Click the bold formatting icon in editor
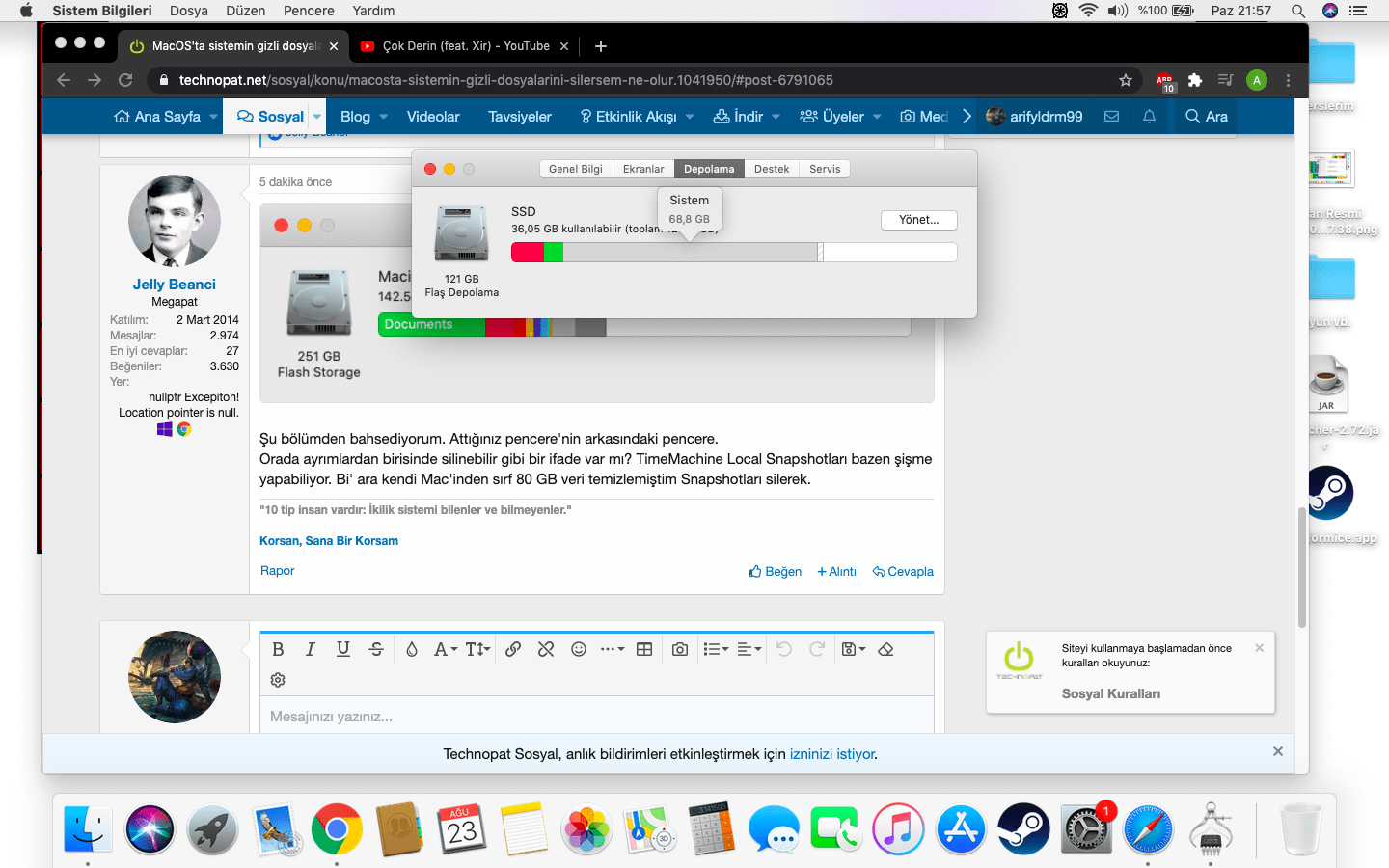The width and height of the screenshot is (1389, 868). point(278,649)
